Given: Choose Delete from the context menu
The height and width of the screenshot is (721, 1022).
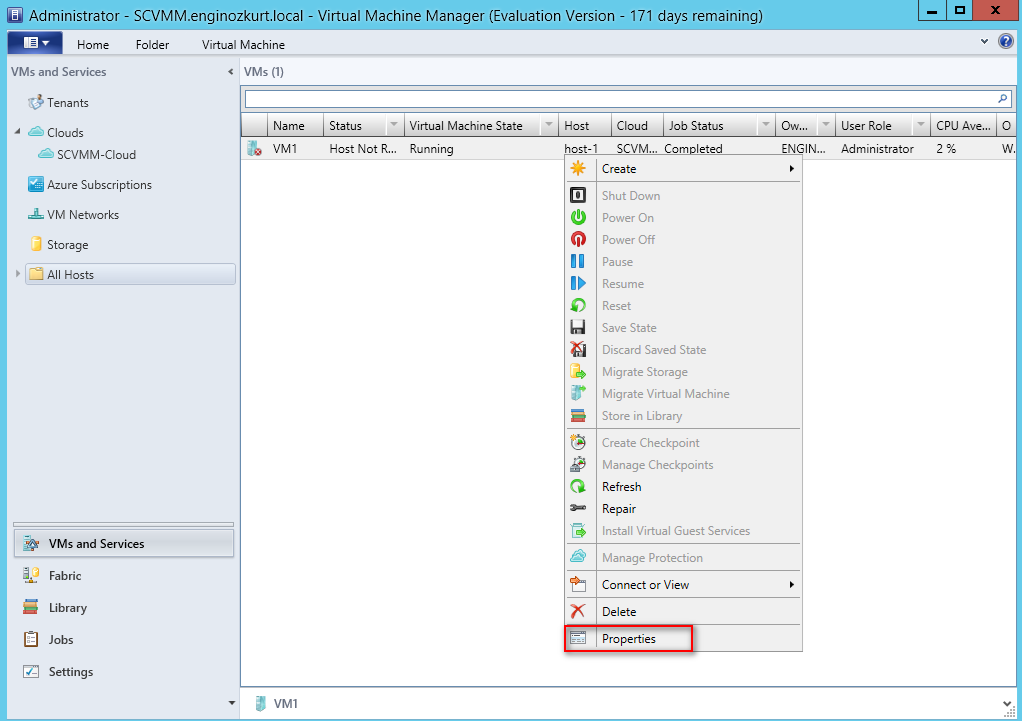Looking at the screenshot, I should [x=684, y=611].
